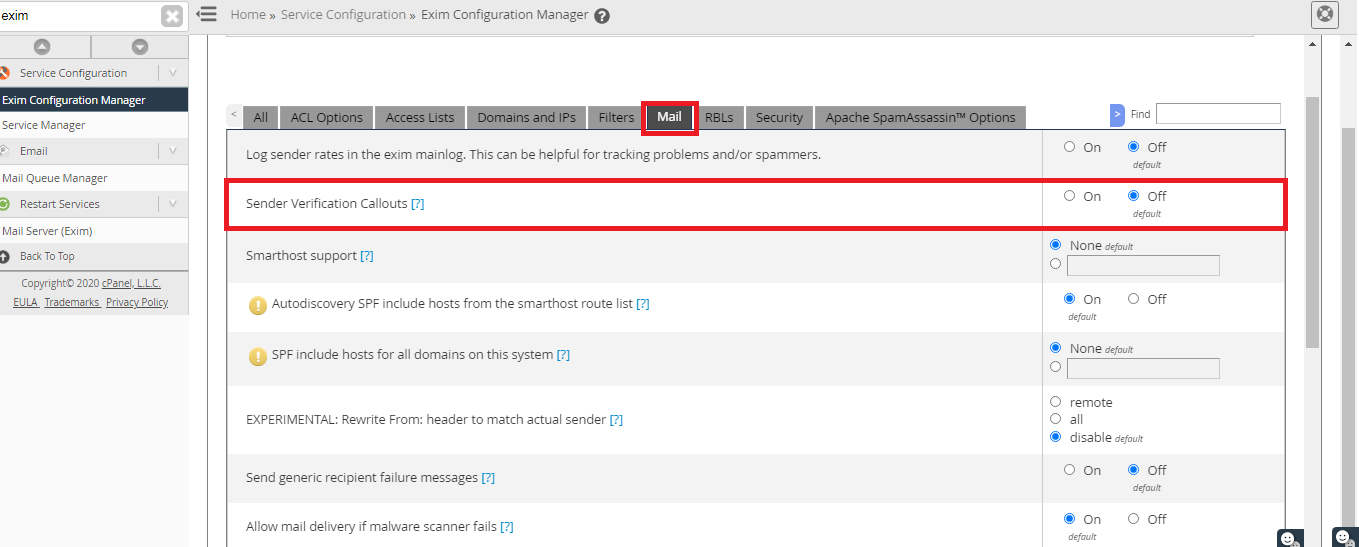Screen dimensions: 1359x547
Task: Click the SPF include hosts text field
Action: (1143, 368)
